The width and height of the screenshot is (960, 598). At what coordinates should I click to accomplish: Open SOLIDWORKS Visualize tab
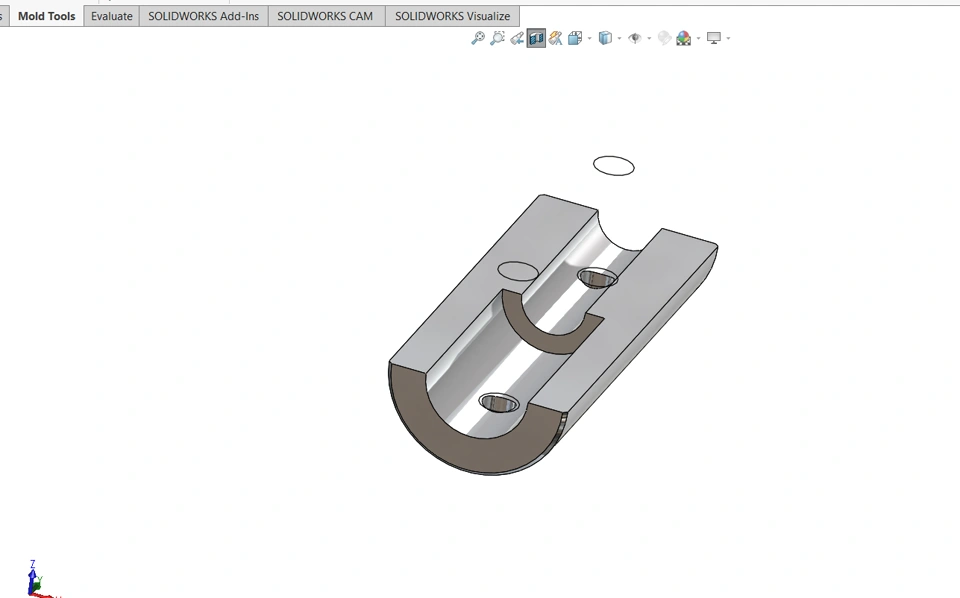point(452,17)
